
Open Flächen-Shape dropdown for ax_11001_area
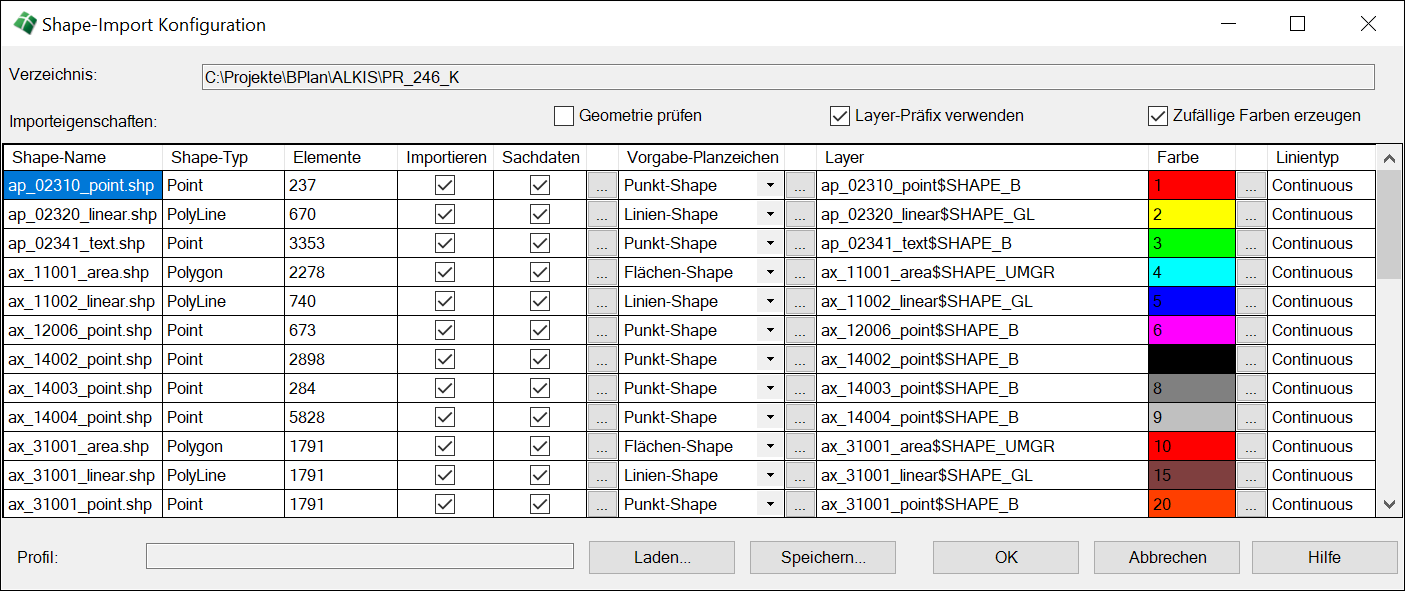(769, 273)
